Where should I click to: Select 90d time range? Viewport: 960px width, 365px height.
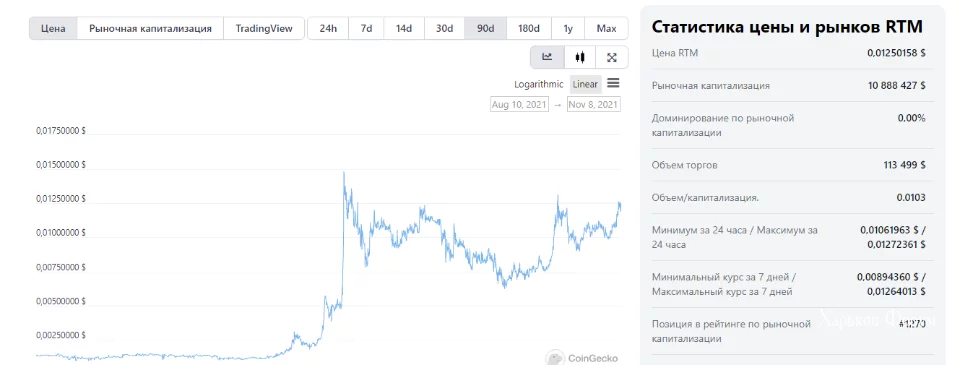(486, 28)
